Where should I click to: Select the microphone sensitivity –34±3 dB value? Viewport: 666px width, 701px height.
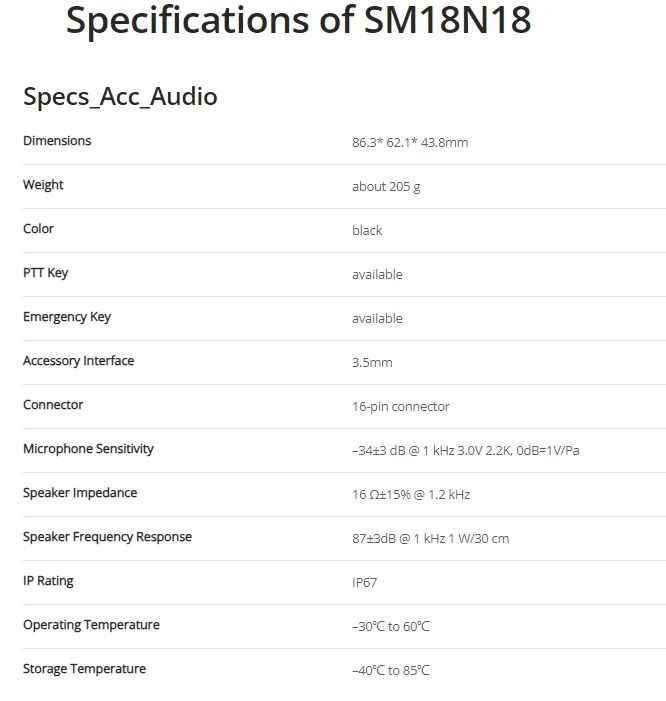pyautogui.click(x=465, y=451)
